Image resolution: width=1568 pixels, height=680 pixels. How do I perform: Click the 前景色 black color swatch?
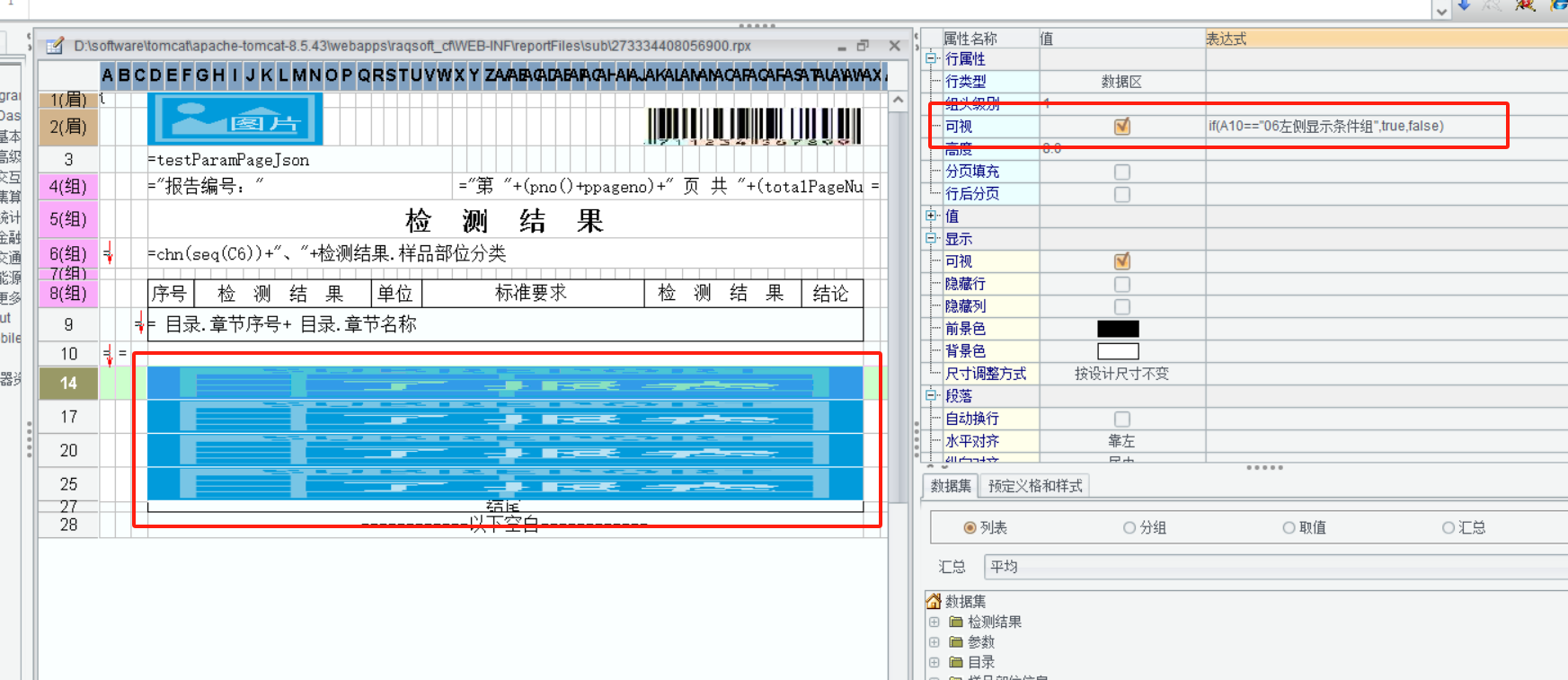pyautogui.click(x=1118, y=329)
